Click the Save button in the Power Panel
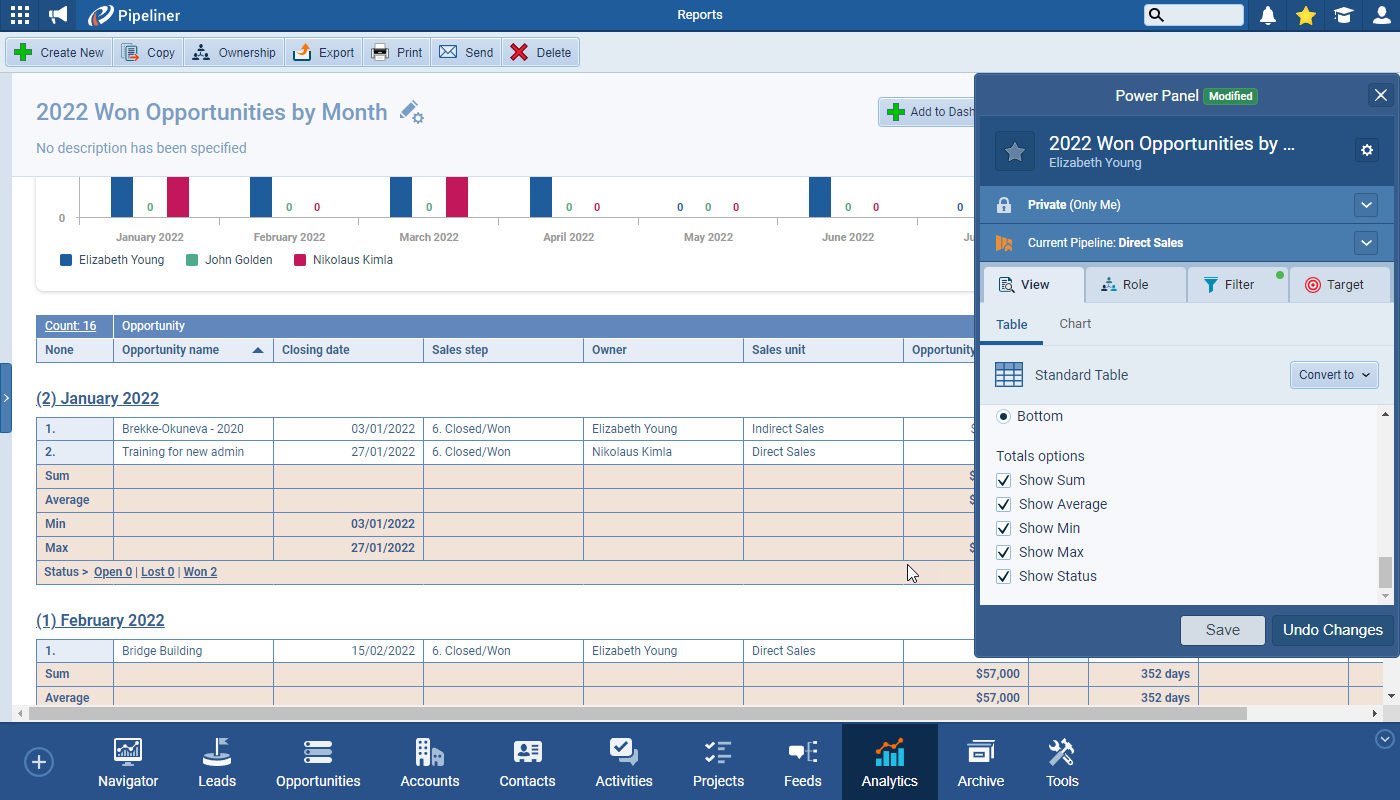This screenshot has width=1400, height=800. pos(1222,630)
